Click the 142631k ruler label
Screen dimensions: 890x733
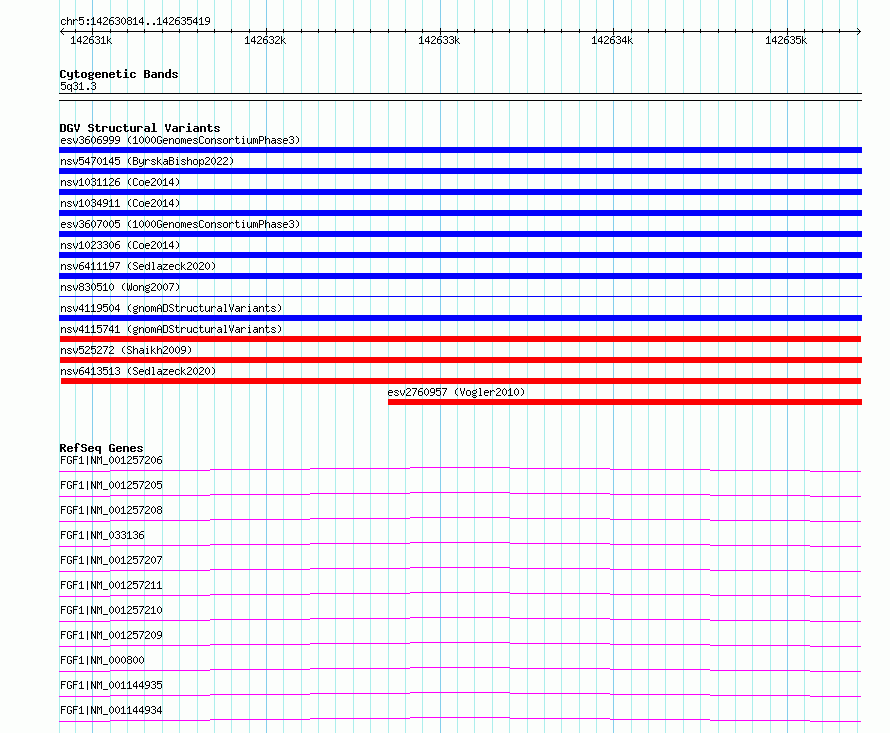91,40
